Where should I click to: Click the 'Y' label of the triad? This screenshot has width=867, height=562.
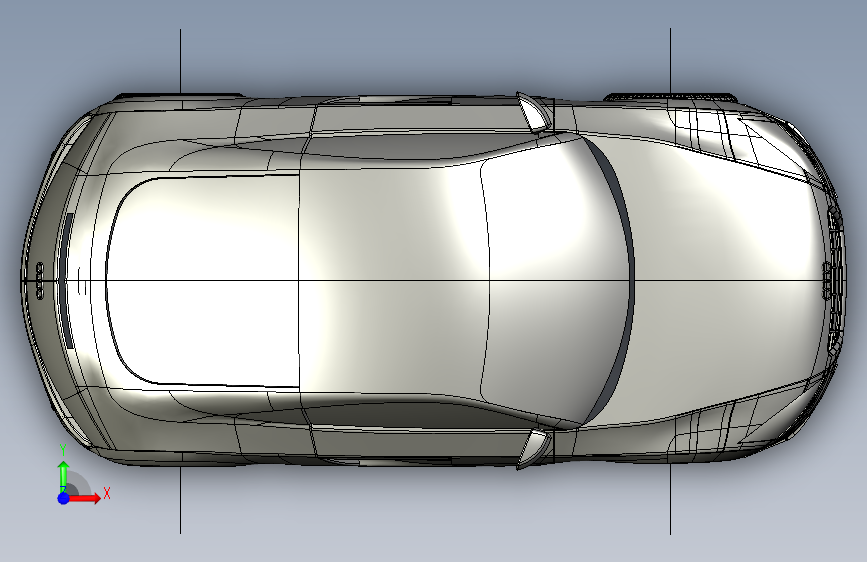[63, 450]
